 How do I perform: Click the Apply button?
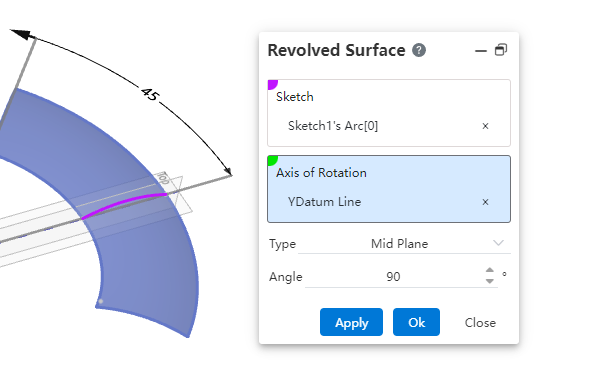(x=351, y=322)
